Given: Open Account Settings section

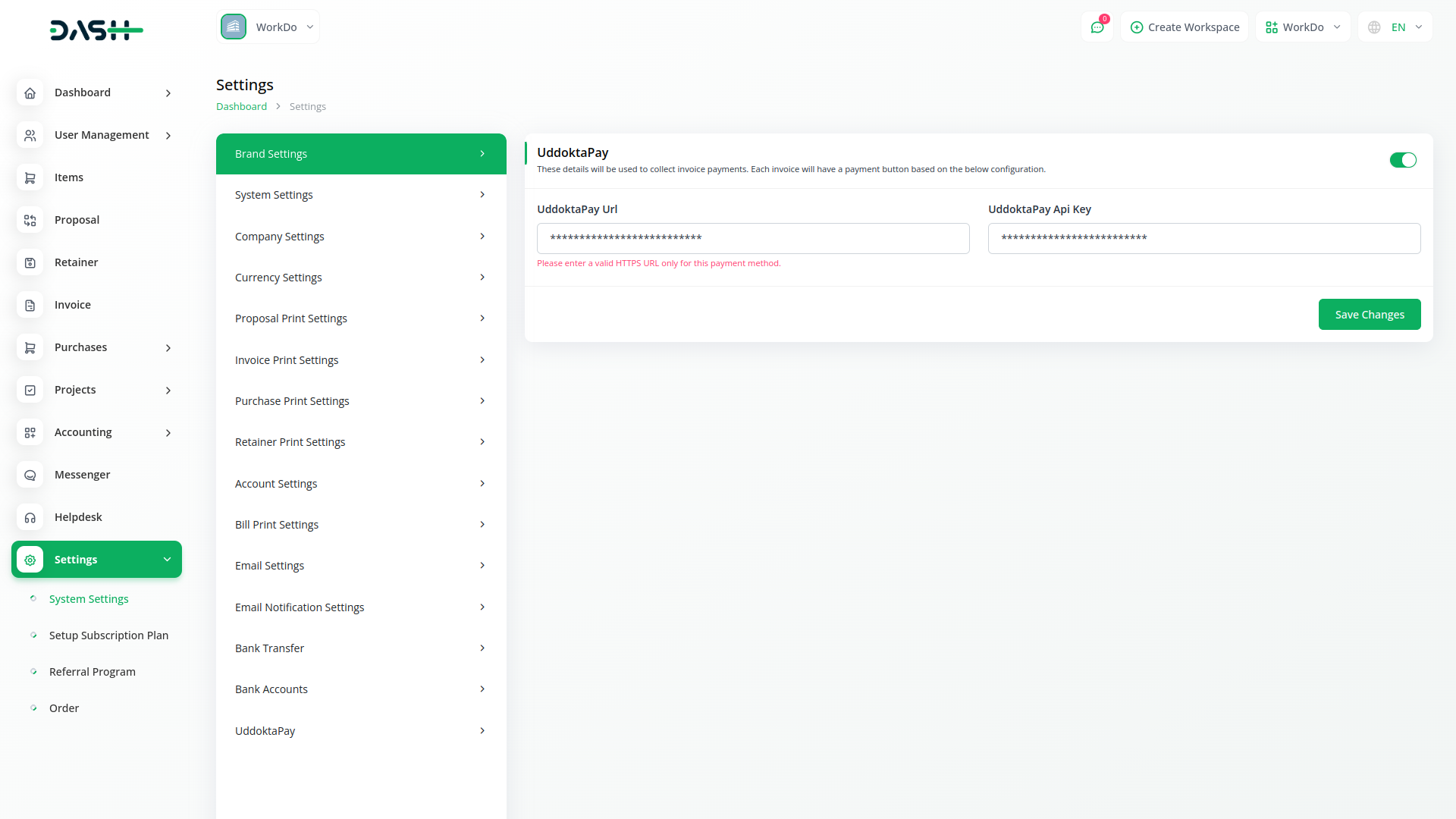Looking at the screenshot, I should 361,484.
